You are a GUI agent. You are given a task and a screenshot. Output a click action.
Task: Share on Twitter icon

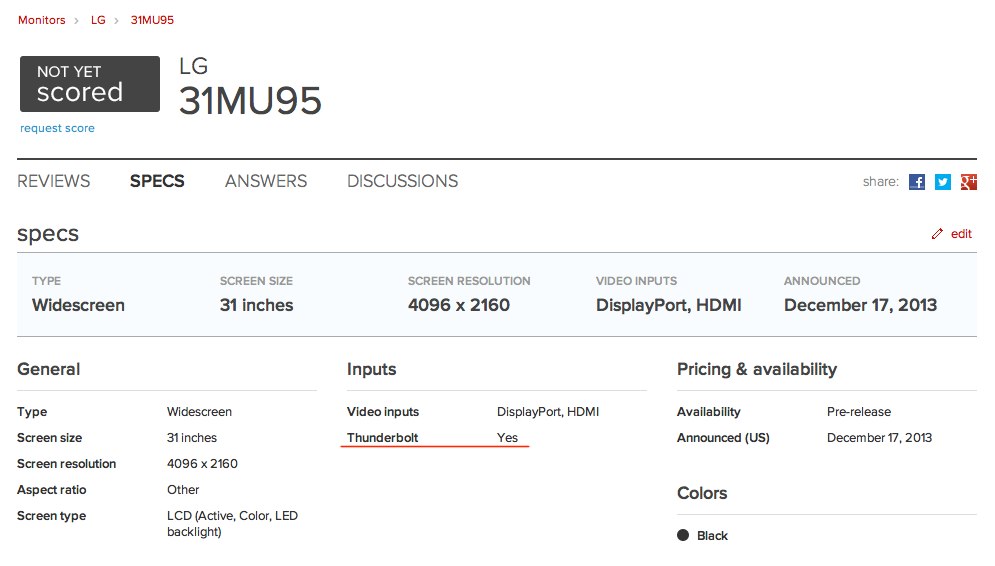pyautogui.click(x=942, y=182)
